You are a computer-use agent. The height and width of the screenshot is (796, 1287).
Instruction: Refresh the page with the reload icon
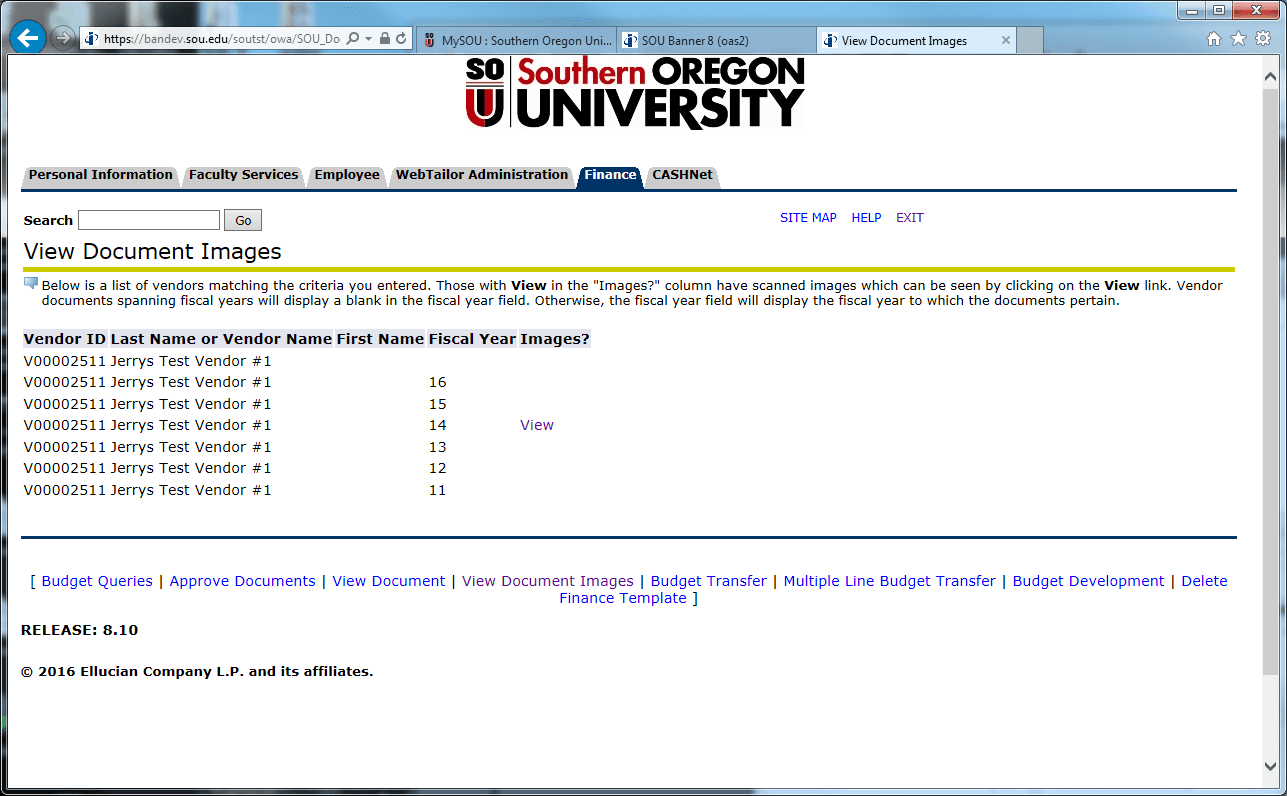point(402,40)
